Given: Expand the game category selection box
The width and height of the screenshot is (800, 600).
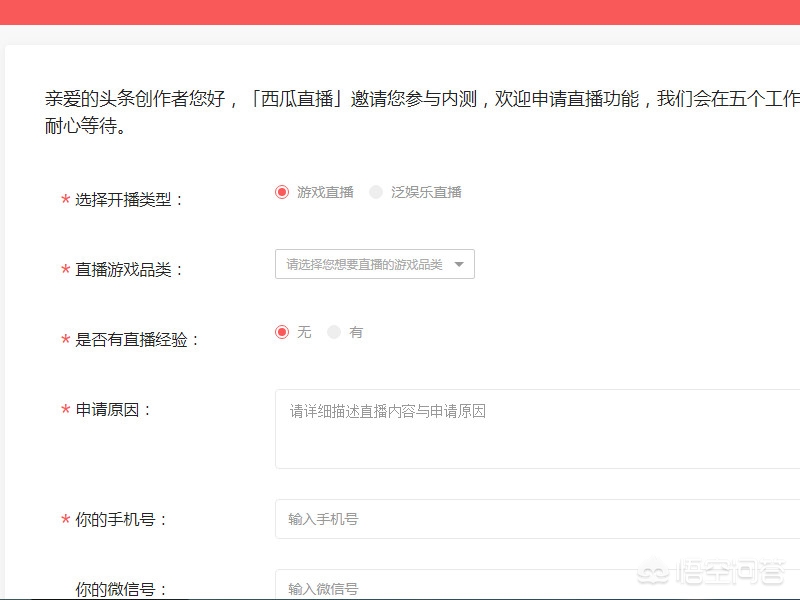Looking at the screenshot, I should coord(375,264).
